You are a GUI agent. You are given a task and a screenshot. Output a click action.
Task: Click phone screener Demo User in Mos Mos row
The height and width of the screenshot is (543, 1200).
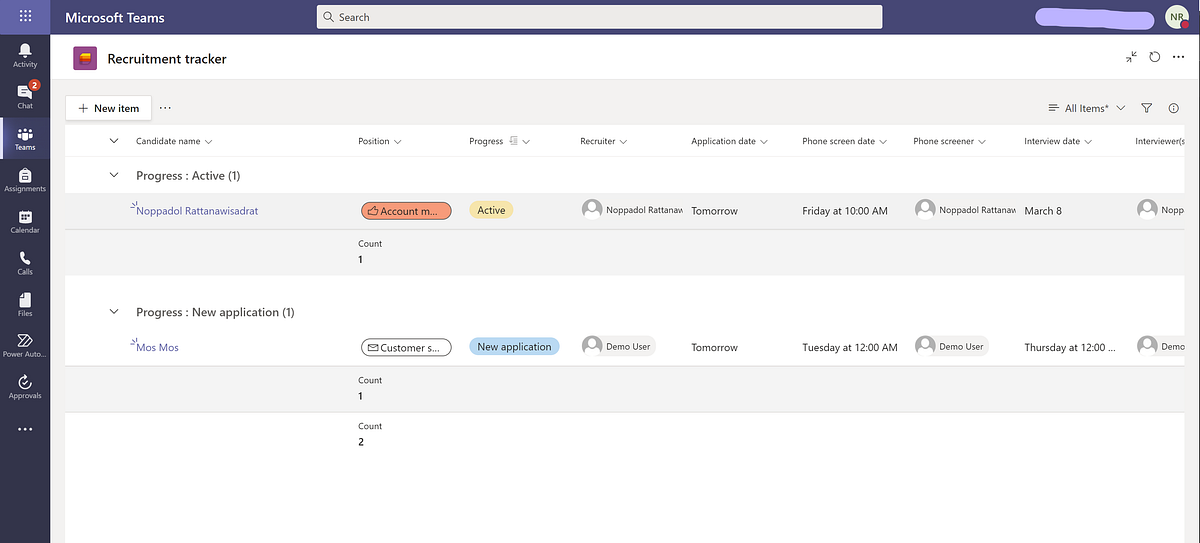pyautogui.click(x=951, y=346)
